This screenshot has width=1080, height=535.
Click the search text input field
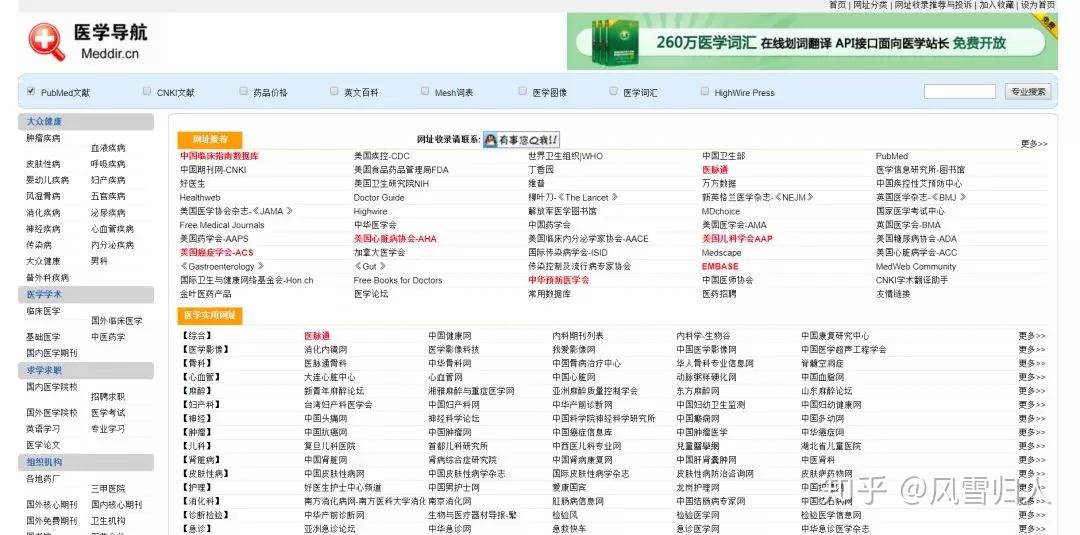pos(959,92)
